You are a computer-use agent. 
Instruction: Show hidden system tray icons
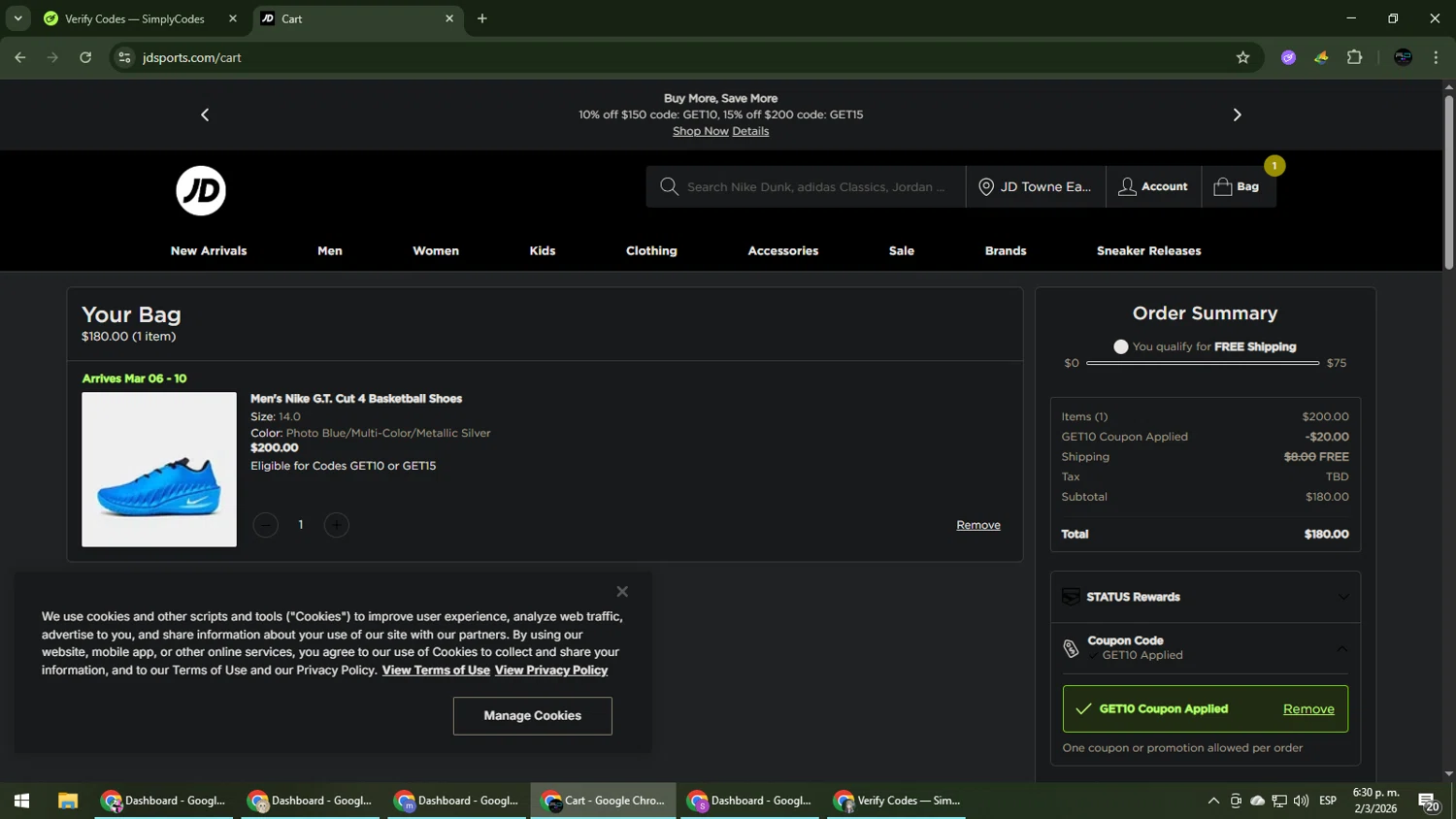coord(1213,801)
